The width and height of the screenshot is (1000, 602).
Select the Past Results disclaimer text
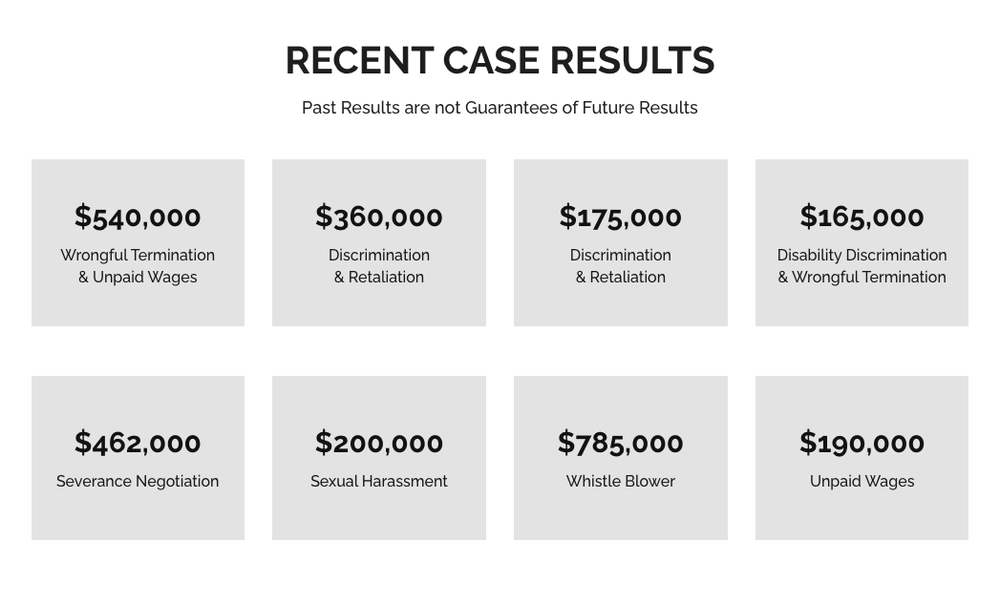coord(499,108)
